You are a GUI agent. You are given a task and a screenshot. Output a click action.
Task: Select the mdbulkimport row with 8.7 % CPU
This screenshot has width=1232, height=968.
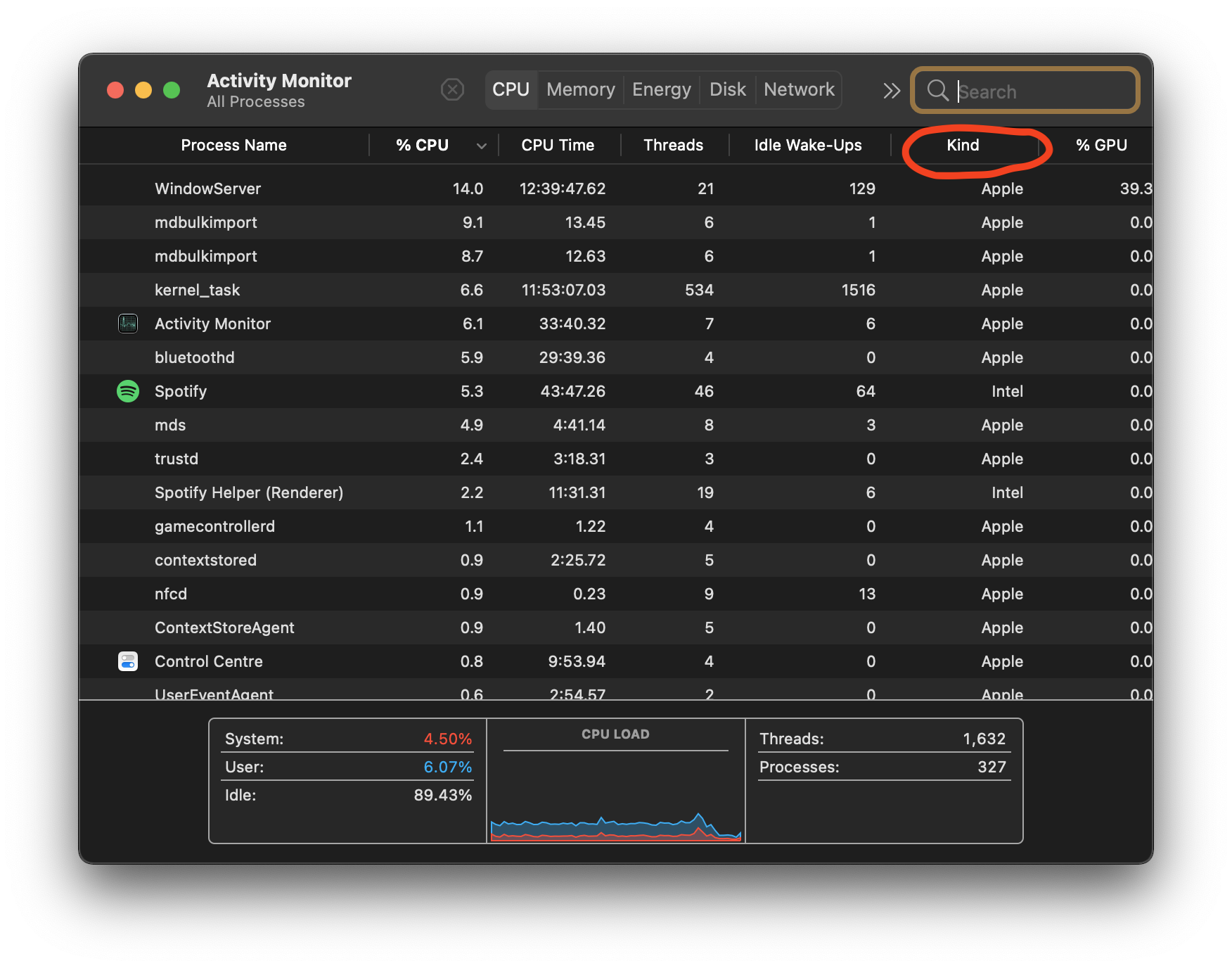click(616, 256)
